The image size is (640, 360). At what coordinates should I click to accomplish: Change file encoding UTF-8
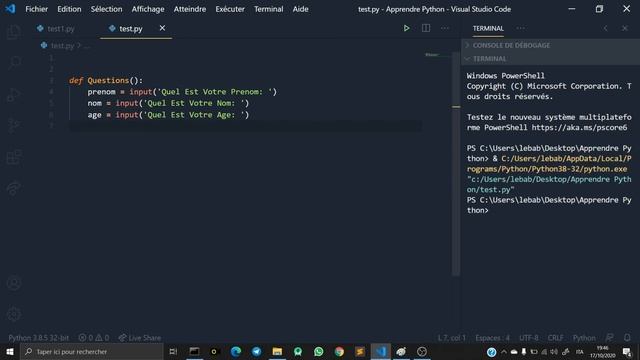click(x=529, y=338)
